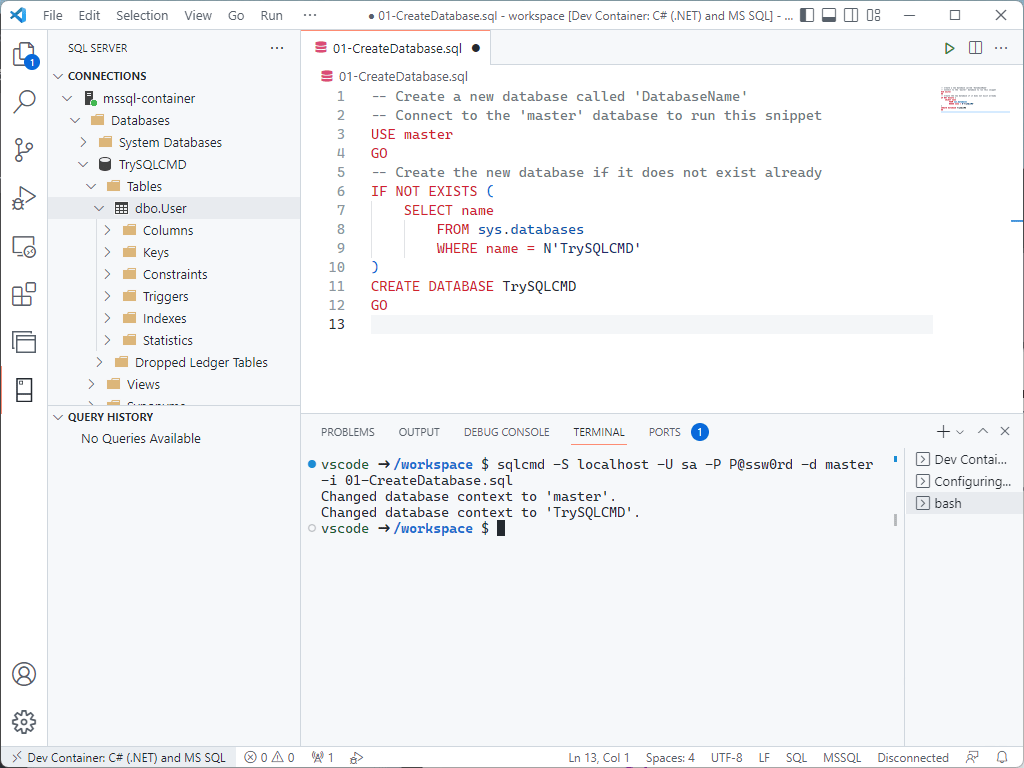Click the Manage gear icon at bottom left
The height and width of the screenshot is (768, 1024).
coord(24,722)
